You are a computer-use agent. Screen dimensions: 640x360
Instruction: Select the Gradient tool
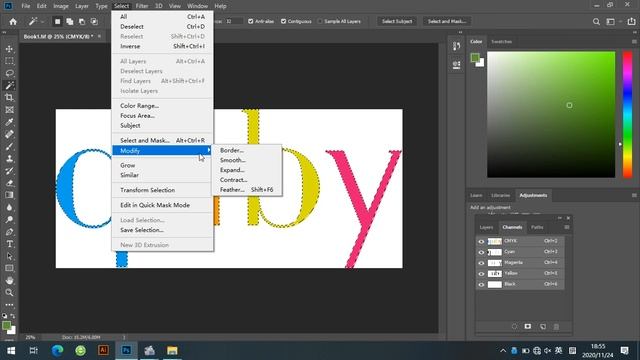(9, 195)
